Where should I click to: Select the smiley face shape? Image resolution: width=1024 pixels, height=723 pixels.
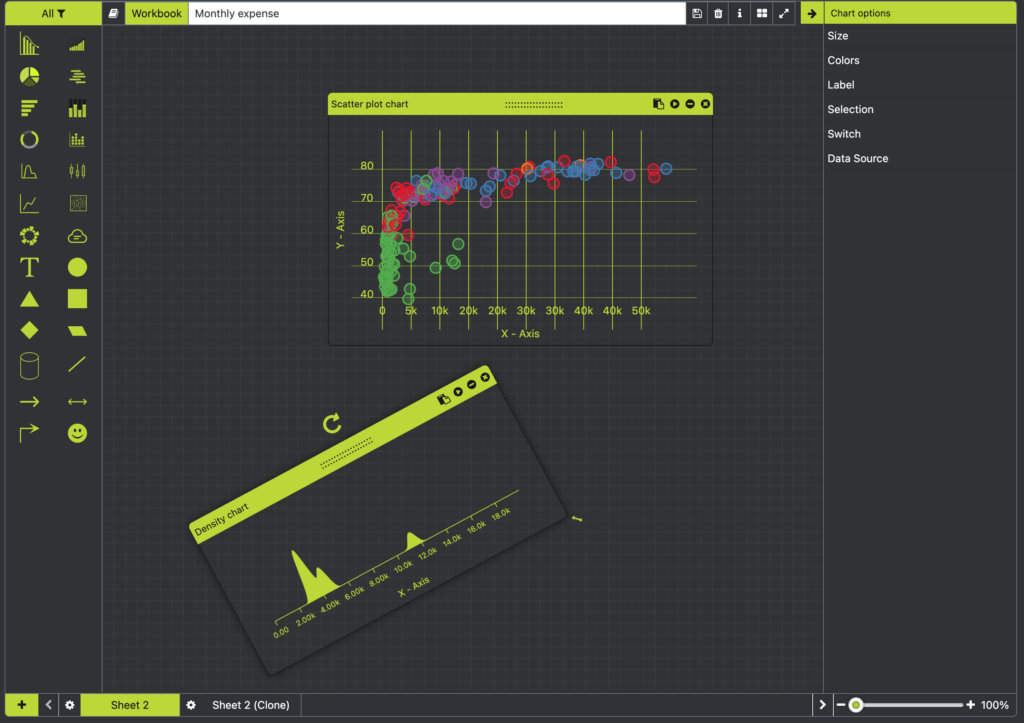click(77, 433)
